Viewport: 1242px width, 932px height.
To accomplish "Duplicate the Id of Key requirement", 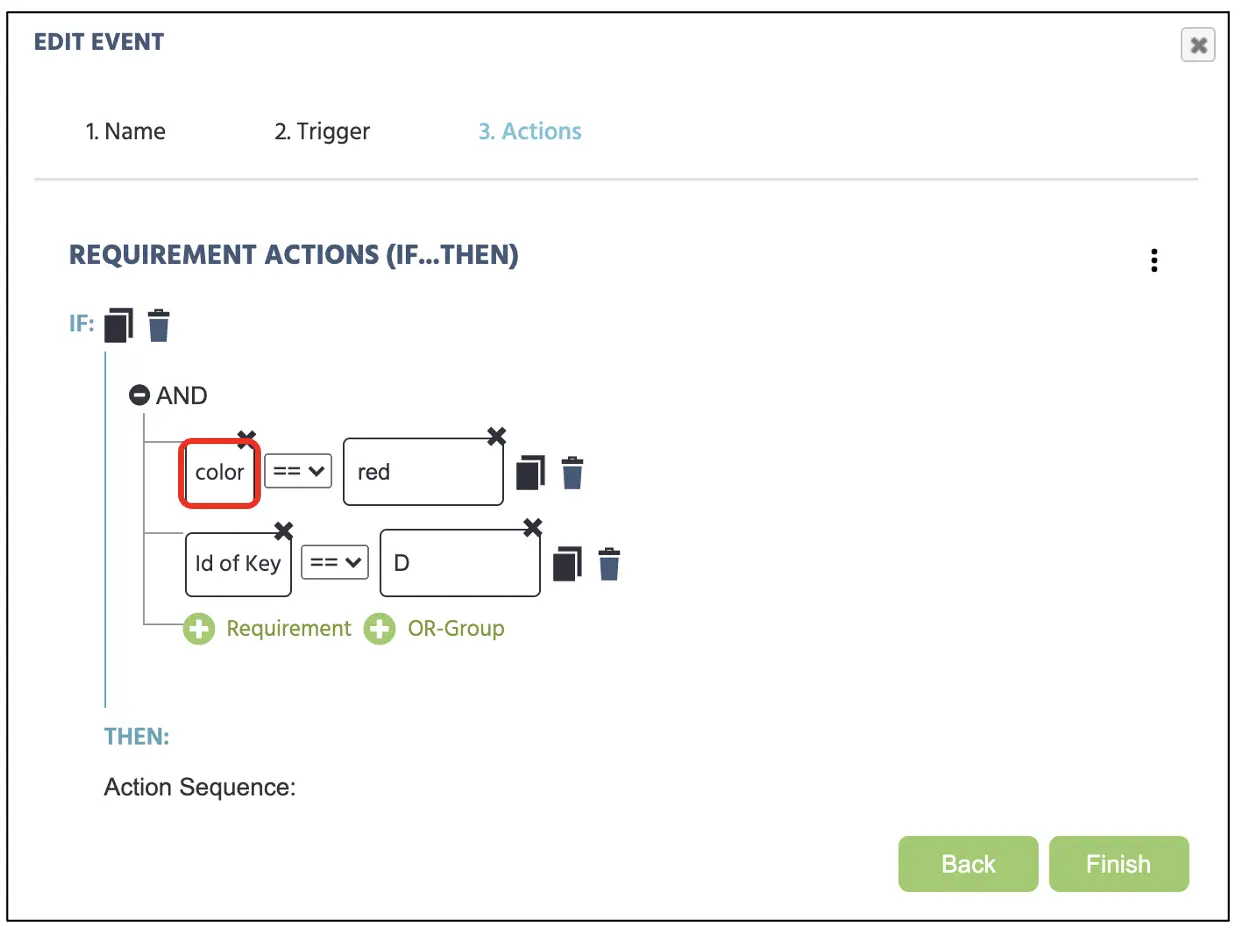I will [568, 564].
